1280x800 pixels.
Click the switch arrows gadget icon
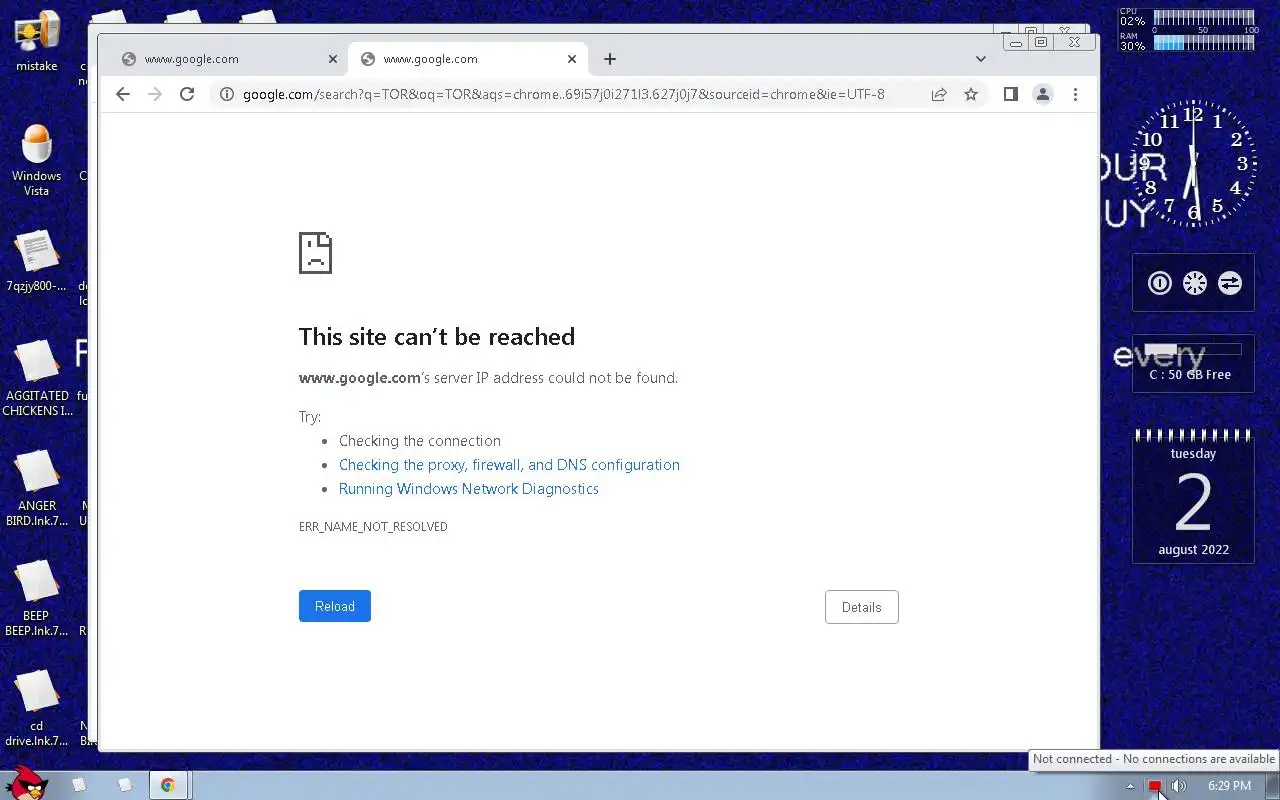(x=1229, y=283)
